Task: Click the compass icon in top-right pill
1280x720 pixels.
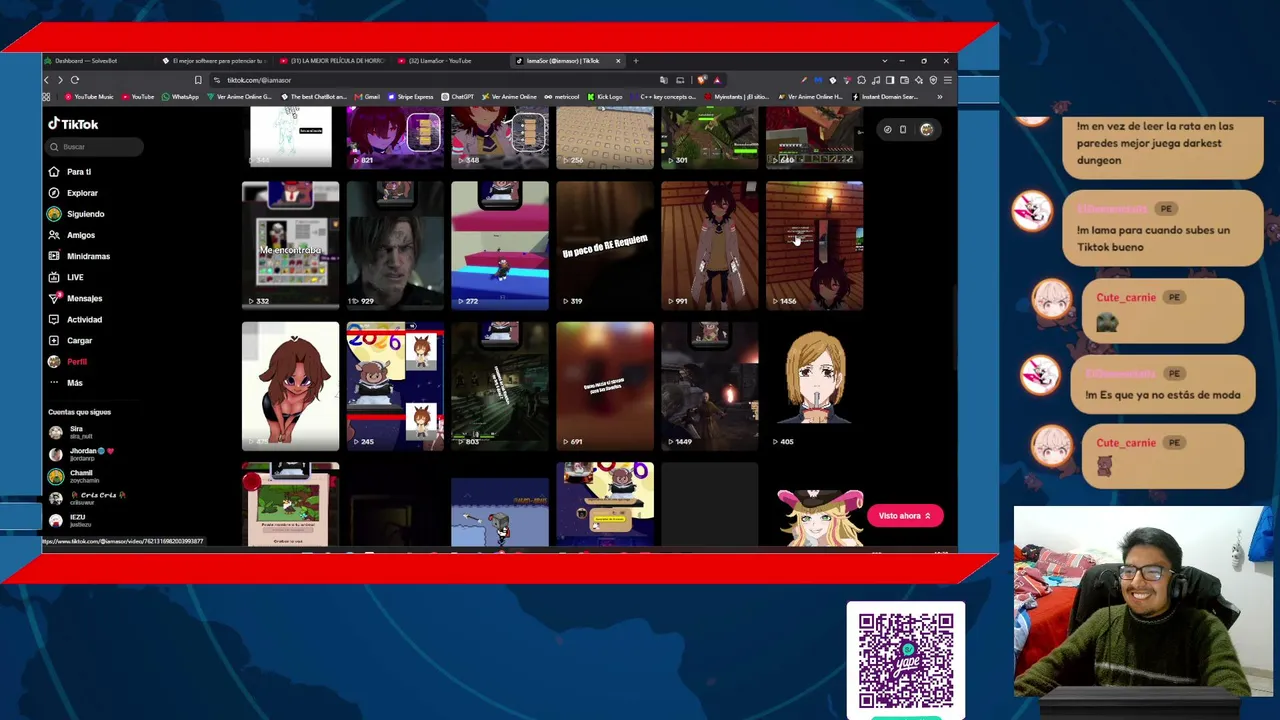Action: 887,129
